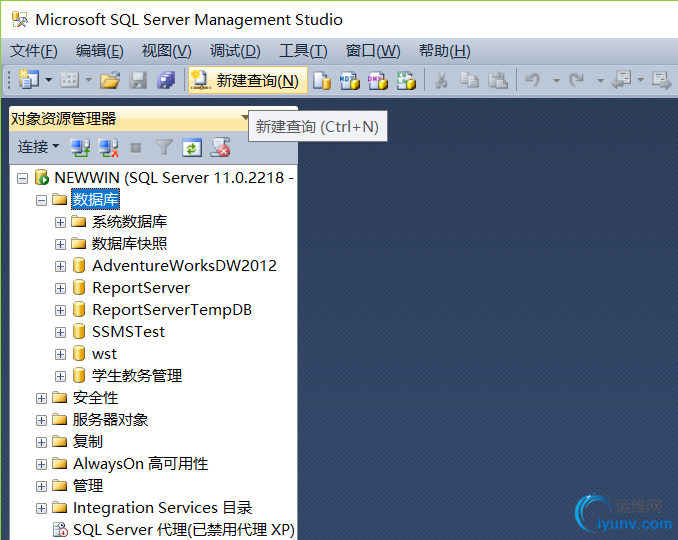
Task: Select the wst database
Action: [x=104, y=354]
